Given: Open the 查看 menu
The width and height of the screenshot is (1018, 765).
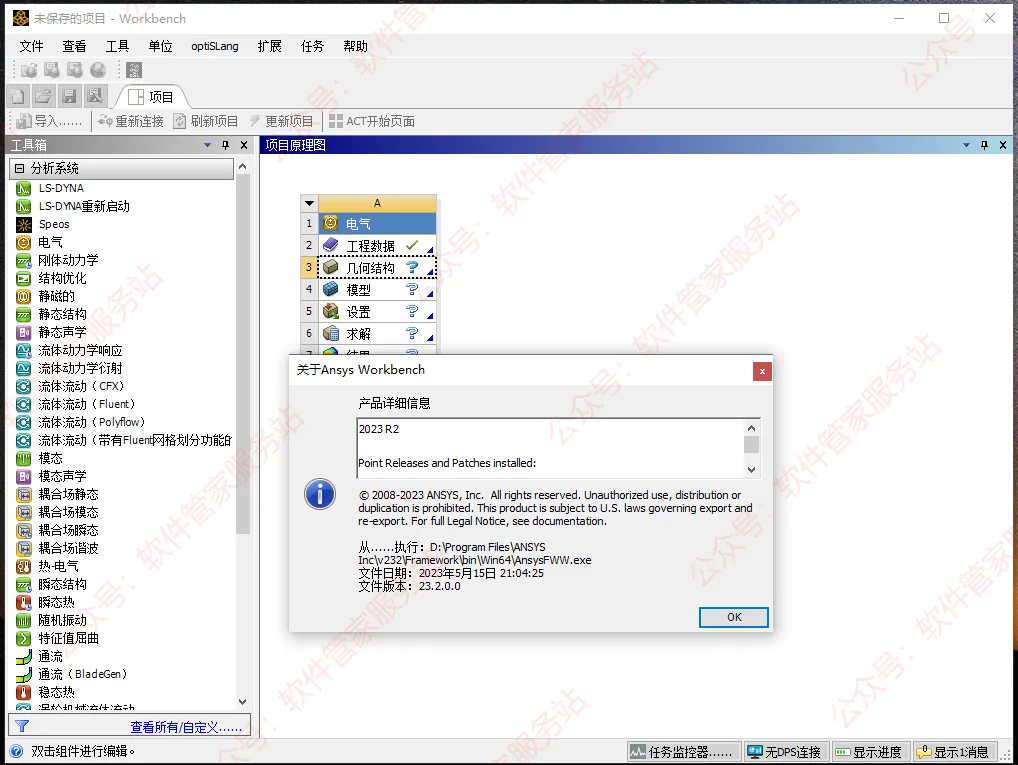Looking at the screenshot, I should click(x=74, y=46).
